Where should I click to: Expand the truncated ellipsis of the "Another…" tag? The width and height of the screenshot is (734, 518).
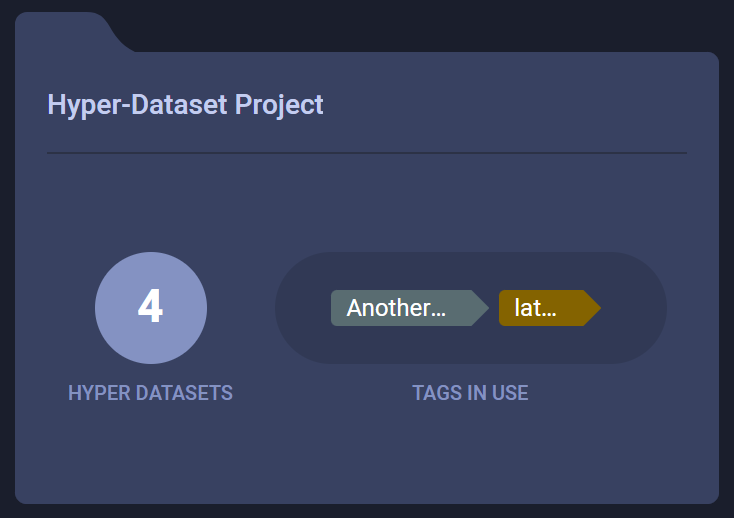(x=437, y=310)
